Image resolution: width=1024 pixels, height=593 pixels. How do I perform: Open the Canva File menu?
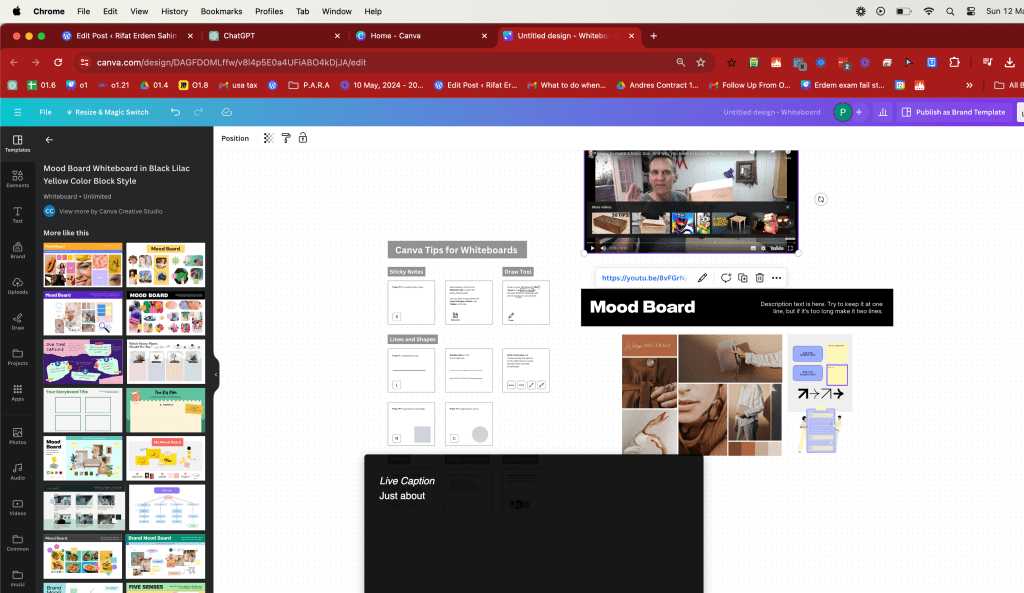pos(45,112)
